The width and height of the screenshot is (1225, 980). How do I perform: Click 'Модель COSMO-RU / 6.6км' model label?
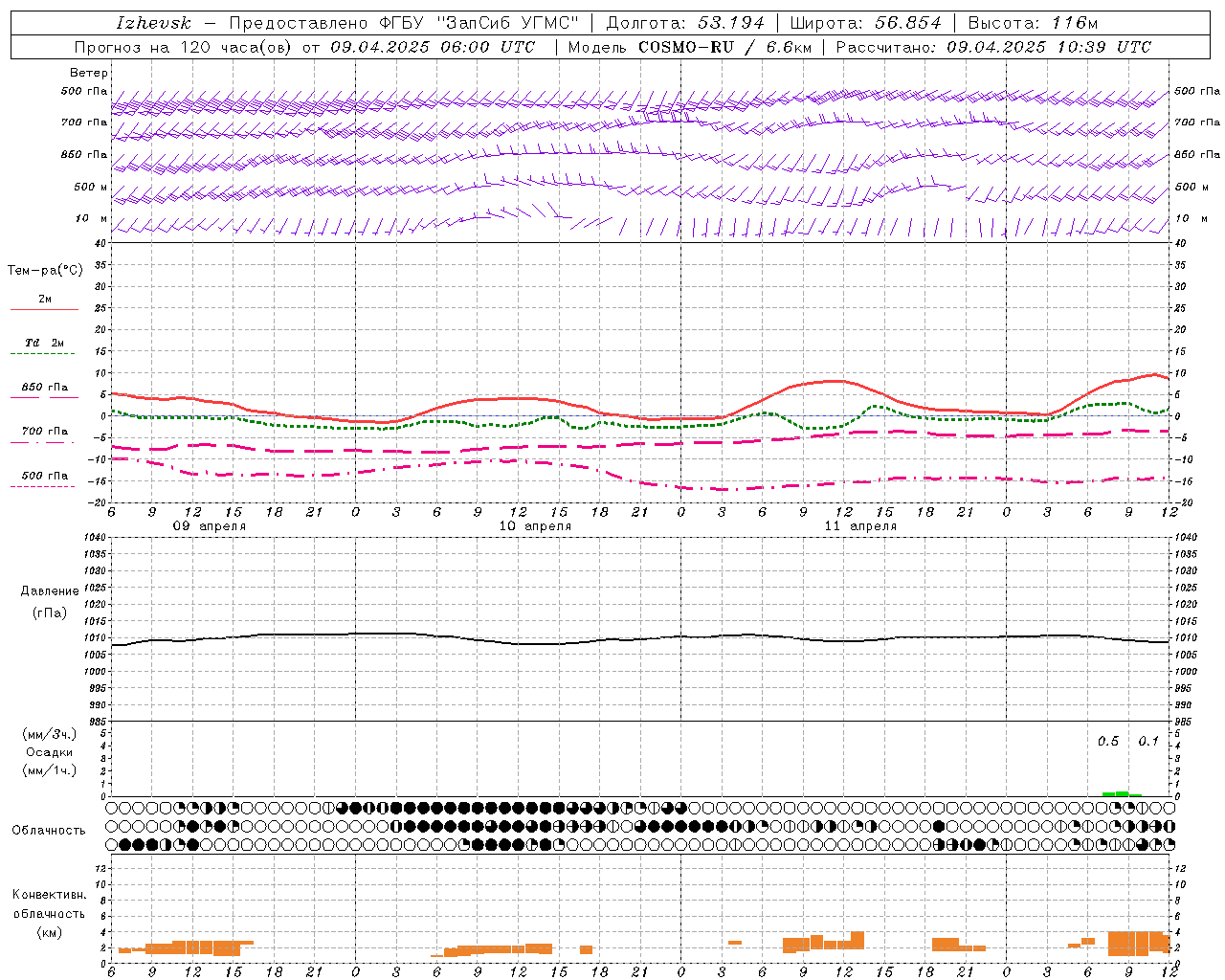point(689,47)
